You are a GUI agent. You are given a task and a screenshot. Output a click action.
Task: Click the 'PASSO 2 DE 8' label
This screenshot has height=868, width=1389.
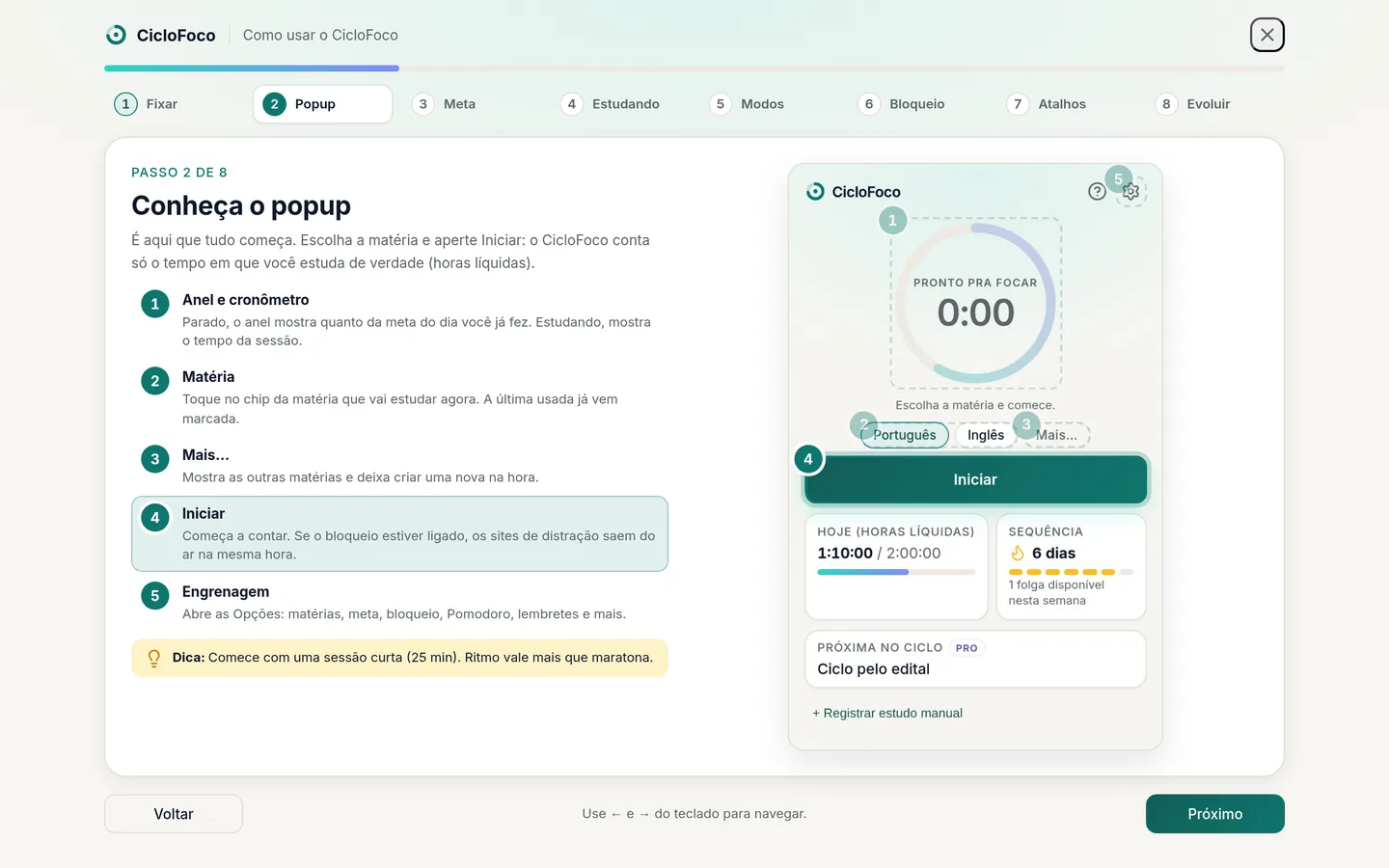coord(179,173)
